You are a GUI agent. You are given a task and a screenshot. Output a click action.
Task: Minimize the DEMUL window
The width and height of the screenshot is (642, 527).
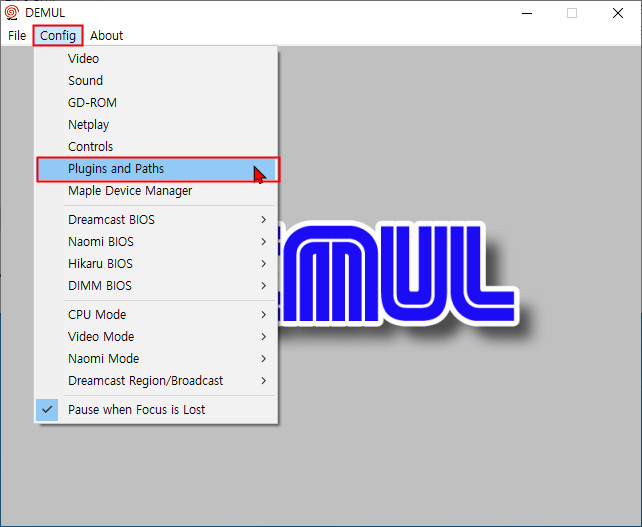click(x=527, y=13)
